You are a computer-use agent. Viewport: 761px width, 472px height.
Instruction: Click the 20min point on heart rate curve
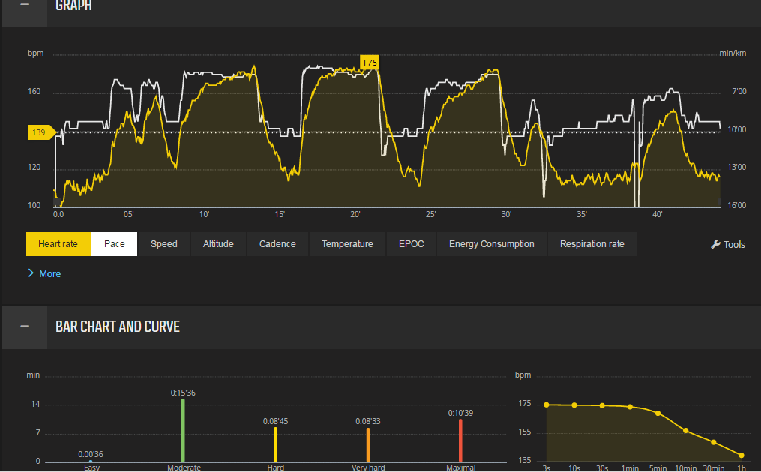point(714,442)
